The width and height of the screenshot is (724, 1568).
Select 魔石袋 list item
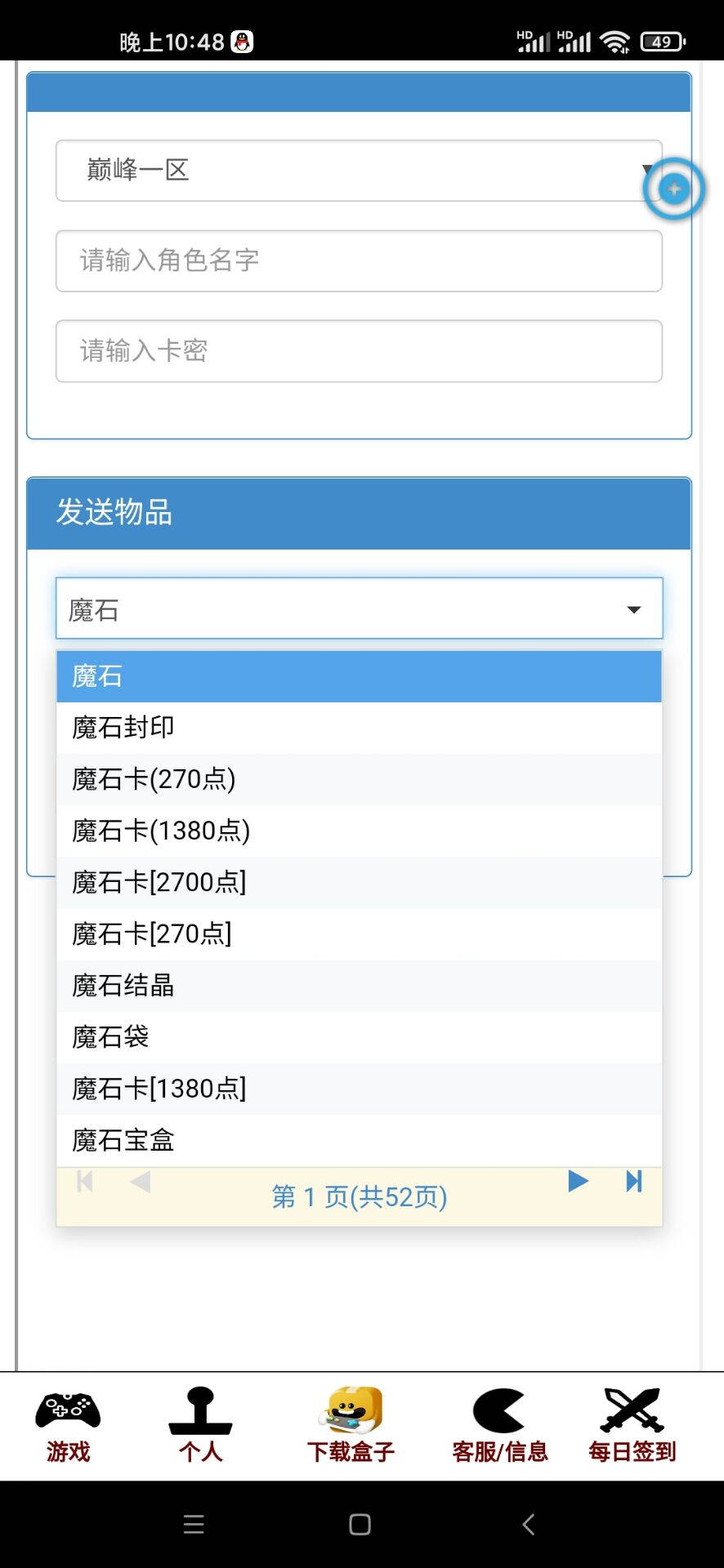tap(359, 1037)
